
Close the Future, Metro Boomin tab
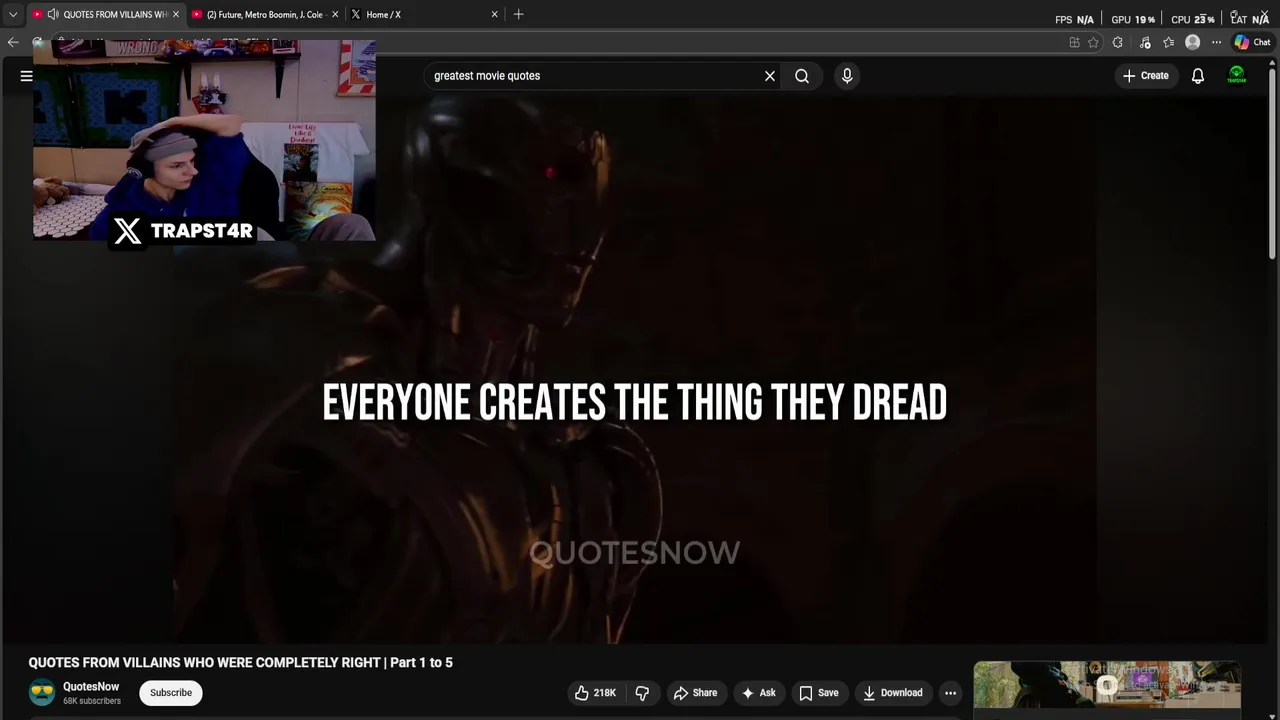[335, 15]
